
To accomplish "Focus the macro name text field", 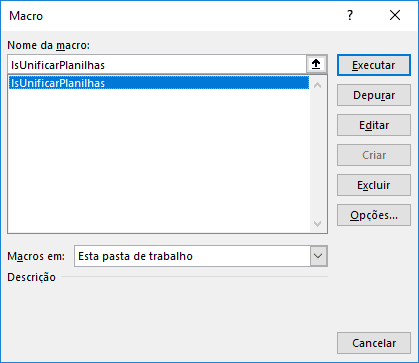I will click(x=157, y=64).
